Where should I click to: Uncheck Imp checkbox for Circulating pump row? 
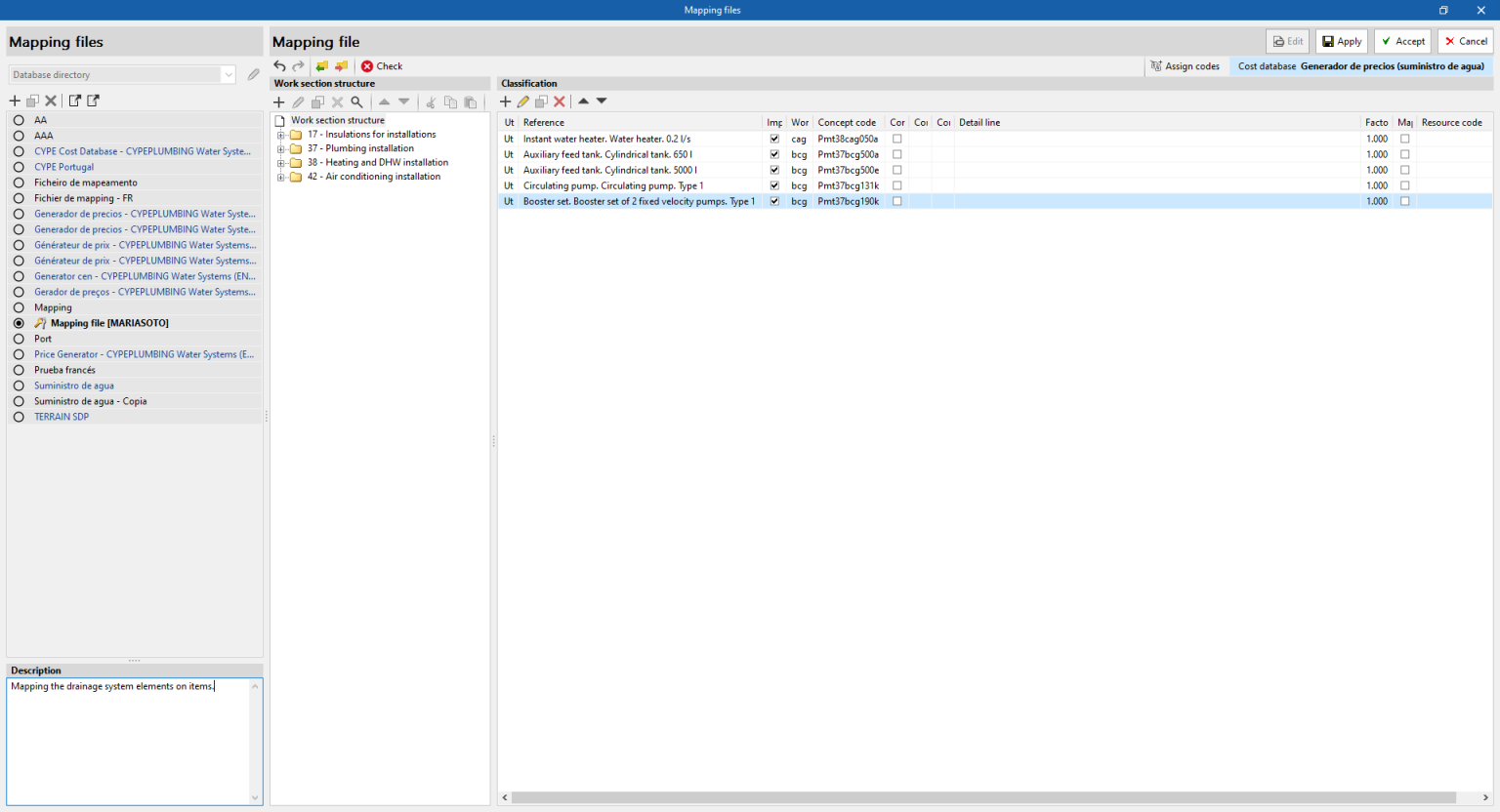(x=774, y=185)
